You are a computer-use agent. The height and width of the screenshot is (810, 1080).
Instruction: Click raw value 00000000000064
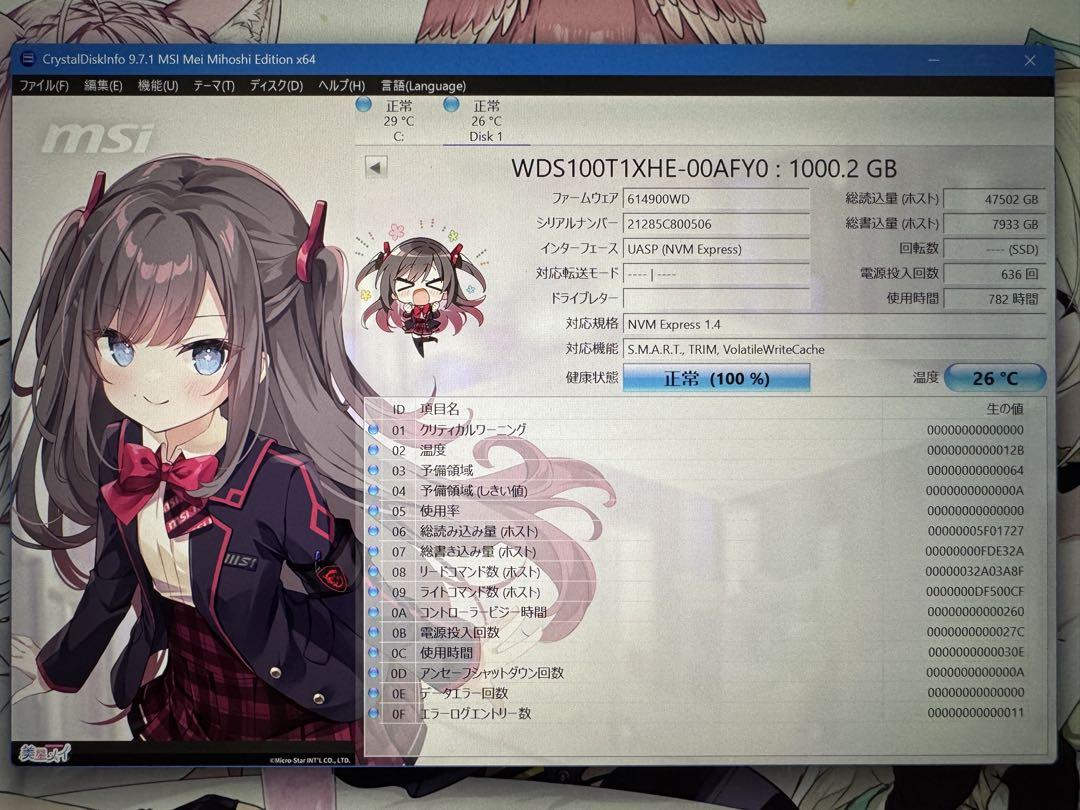(975, 470)
